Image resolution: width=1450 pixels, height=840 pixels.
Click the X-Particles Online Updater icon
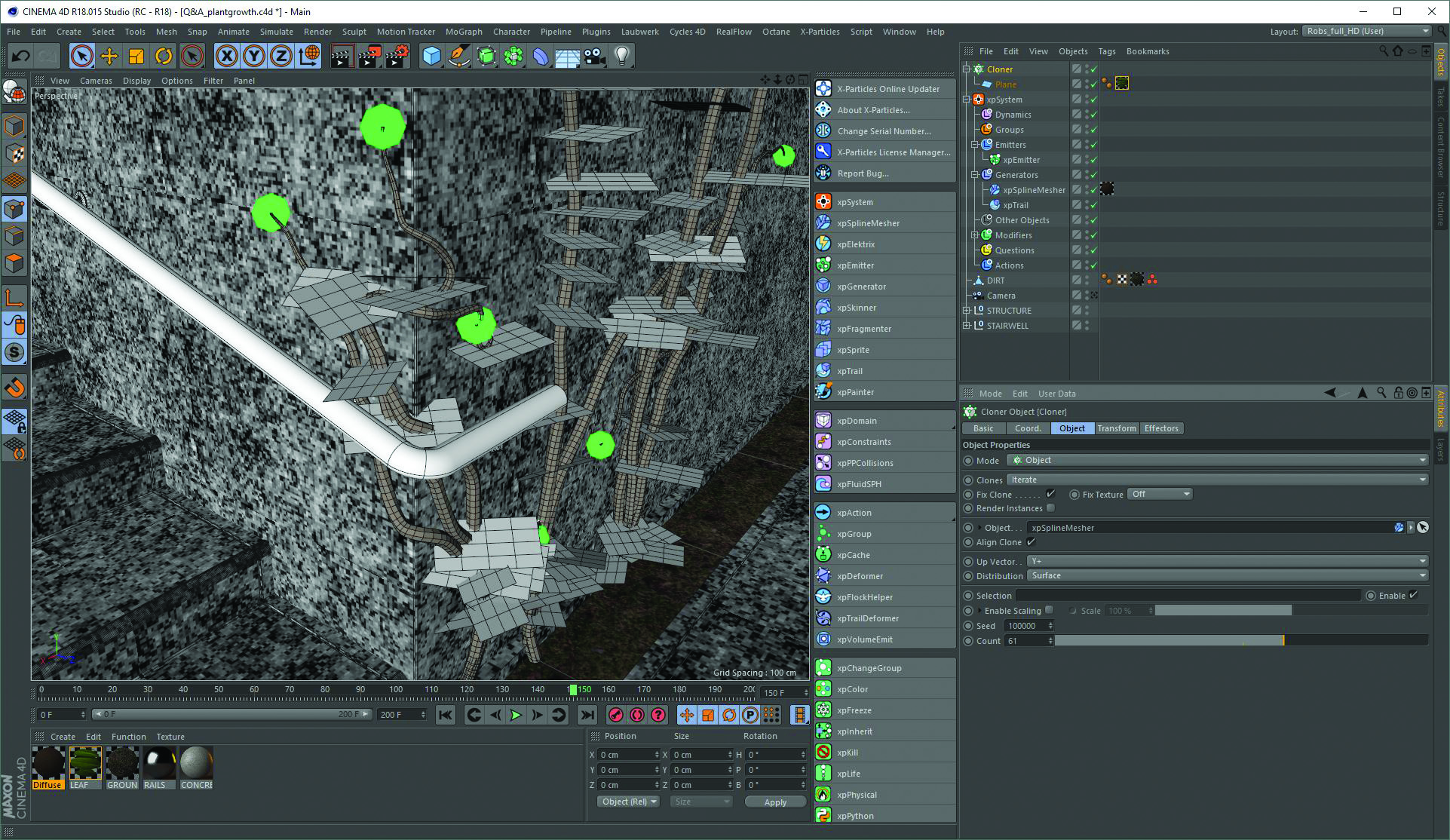(823, 89)
